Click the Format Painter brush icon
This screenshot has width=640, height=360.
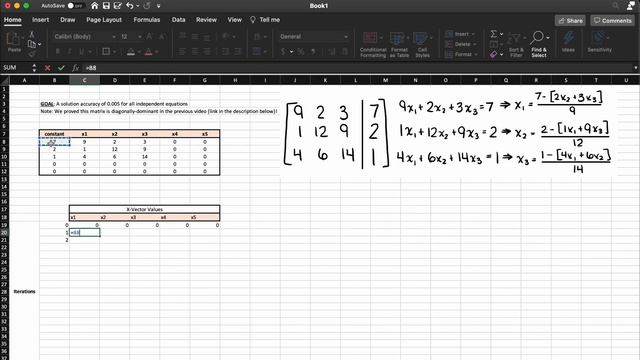coord(31,53)
